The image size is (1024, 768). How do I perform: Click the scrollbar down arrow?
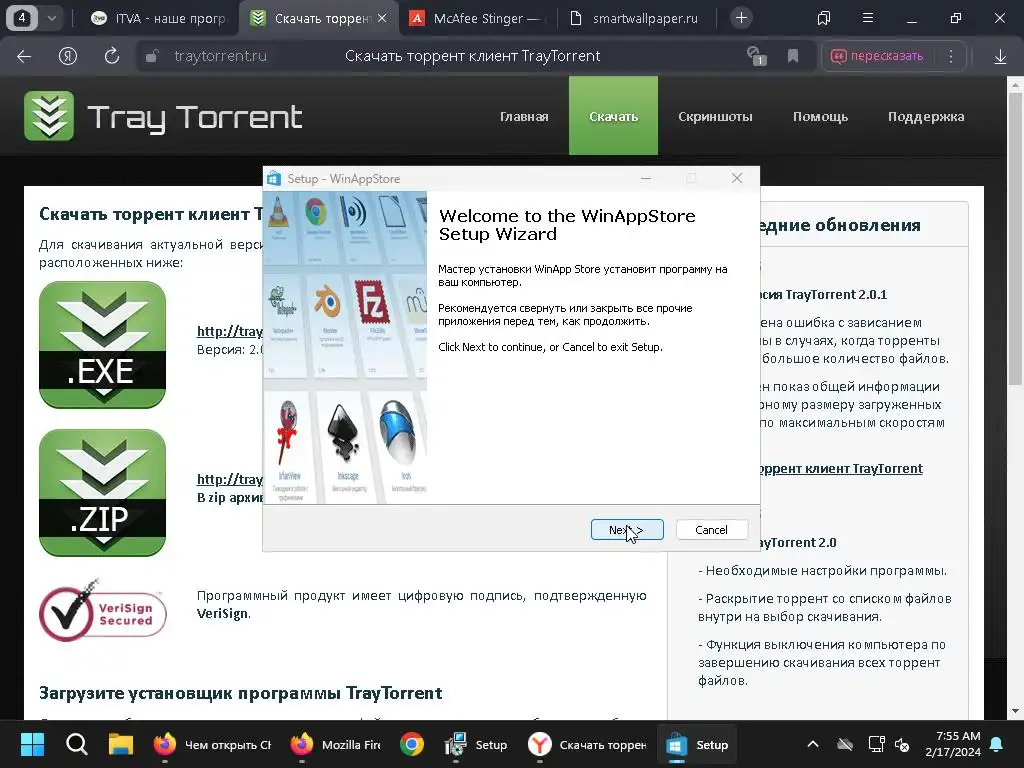tap(1015, 711)
